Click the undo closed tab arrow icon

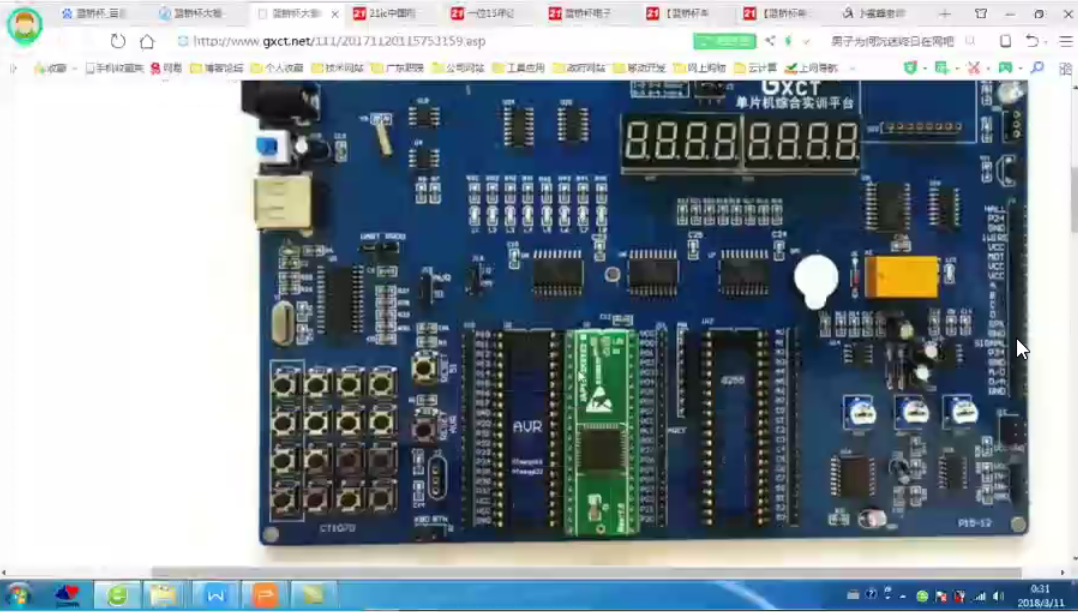1032,41
